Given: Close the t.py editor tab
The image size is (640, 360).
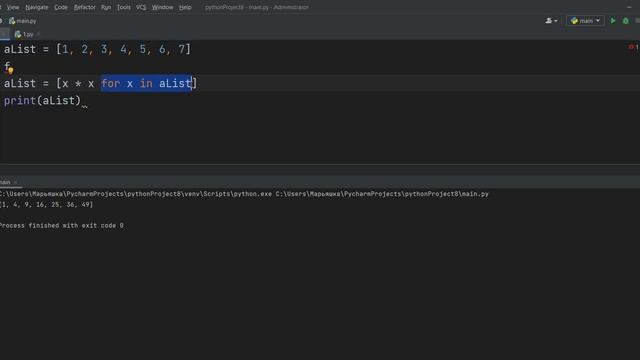Looking at the screenshot, I should [38, 35].
